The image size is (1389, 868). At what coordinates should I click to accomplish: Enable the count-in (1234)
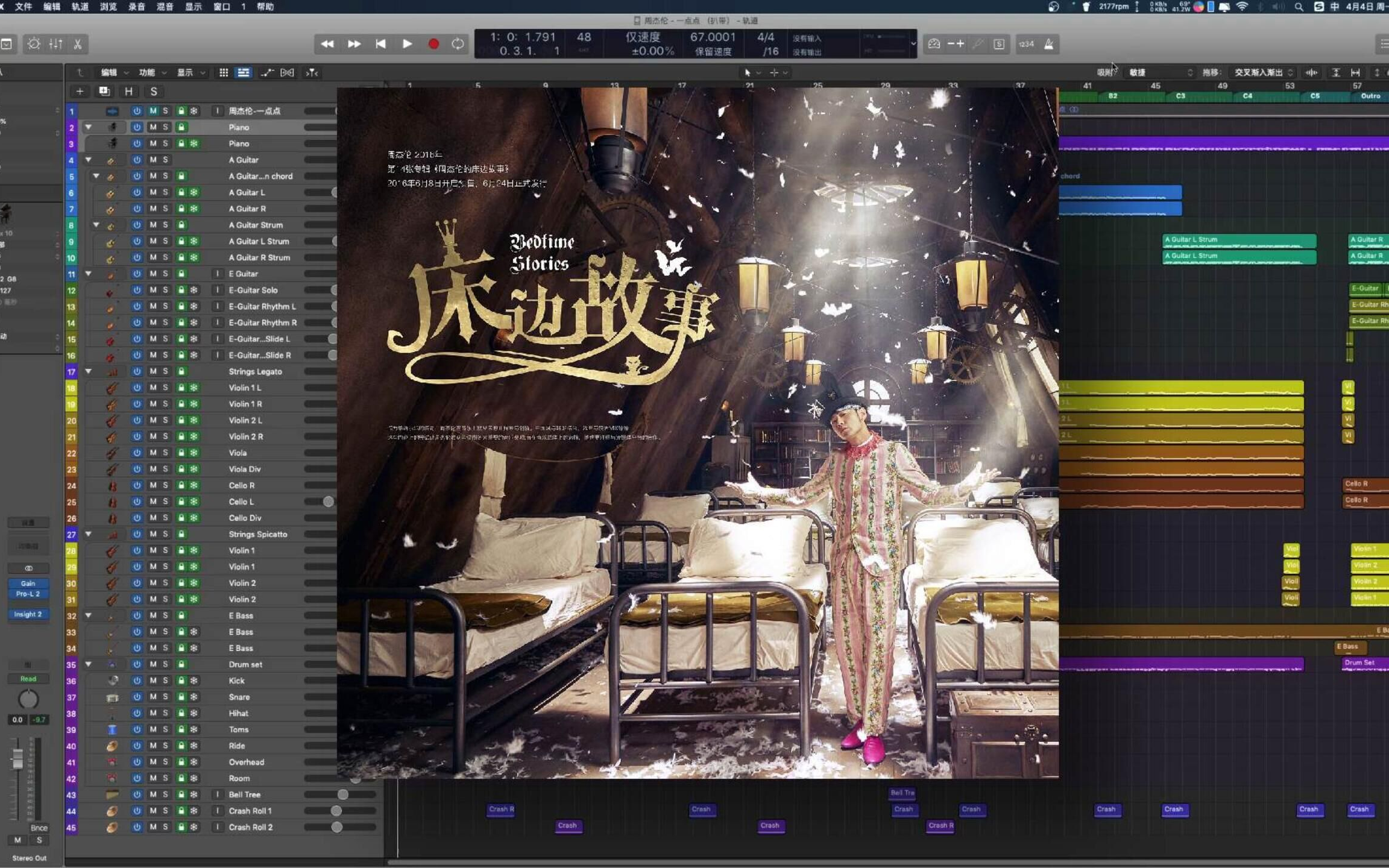(1026, 44)
